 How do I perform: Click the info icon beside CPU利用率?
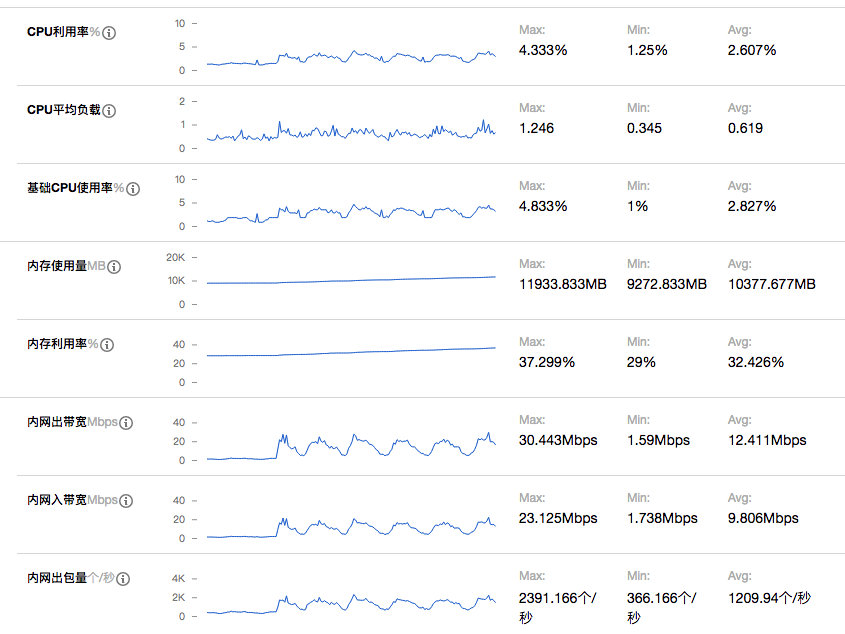pyautogui.click(x=110, y=33)
